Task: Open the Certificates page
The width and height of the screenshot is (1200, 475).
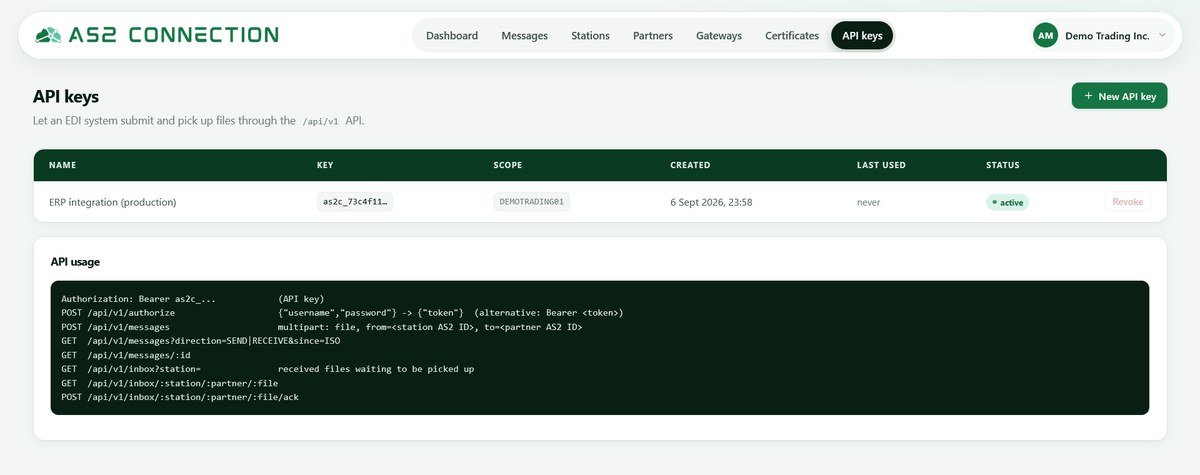Action: (x=792, y=35)
